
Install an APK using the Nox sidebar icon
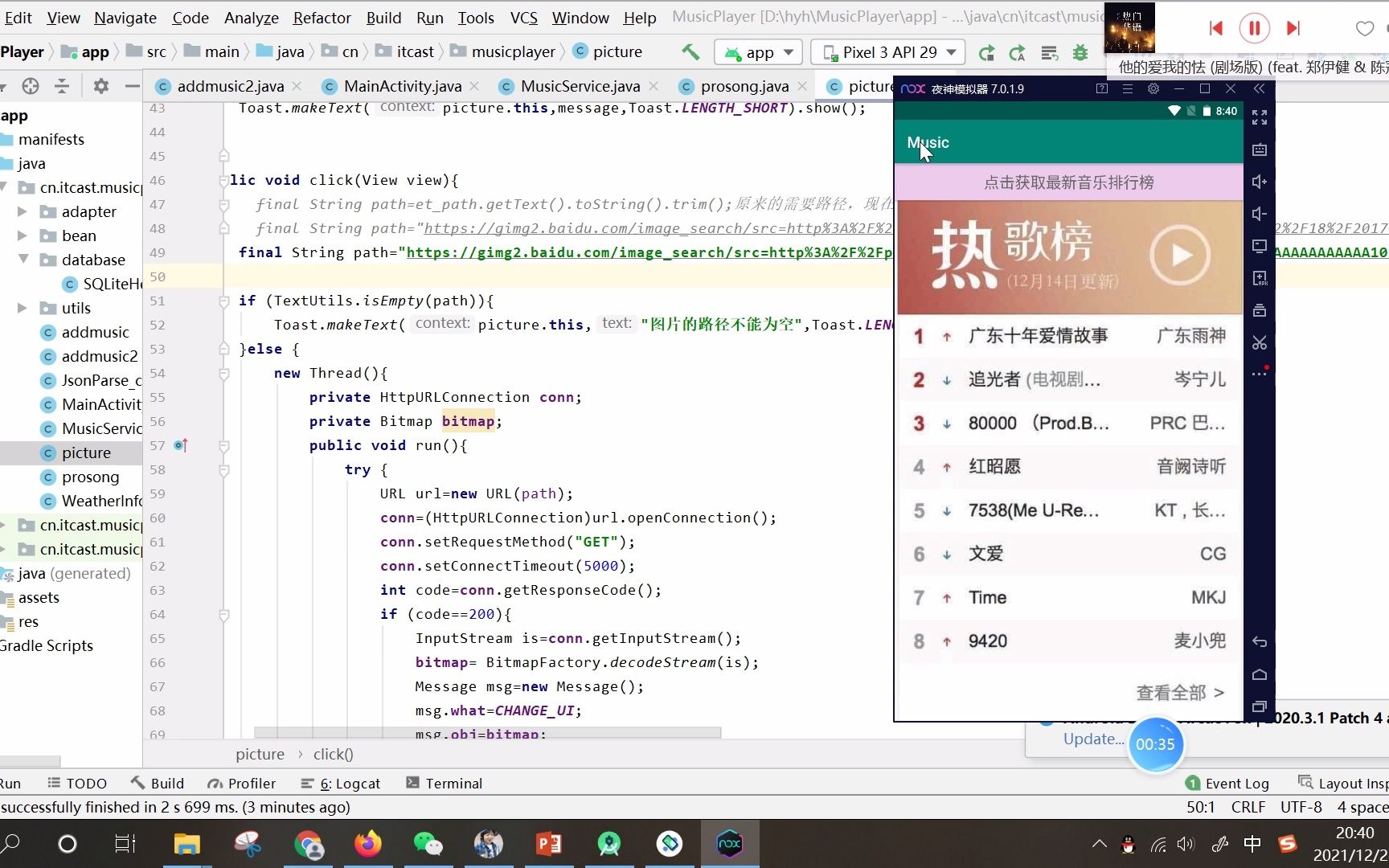pos(1259,279)
